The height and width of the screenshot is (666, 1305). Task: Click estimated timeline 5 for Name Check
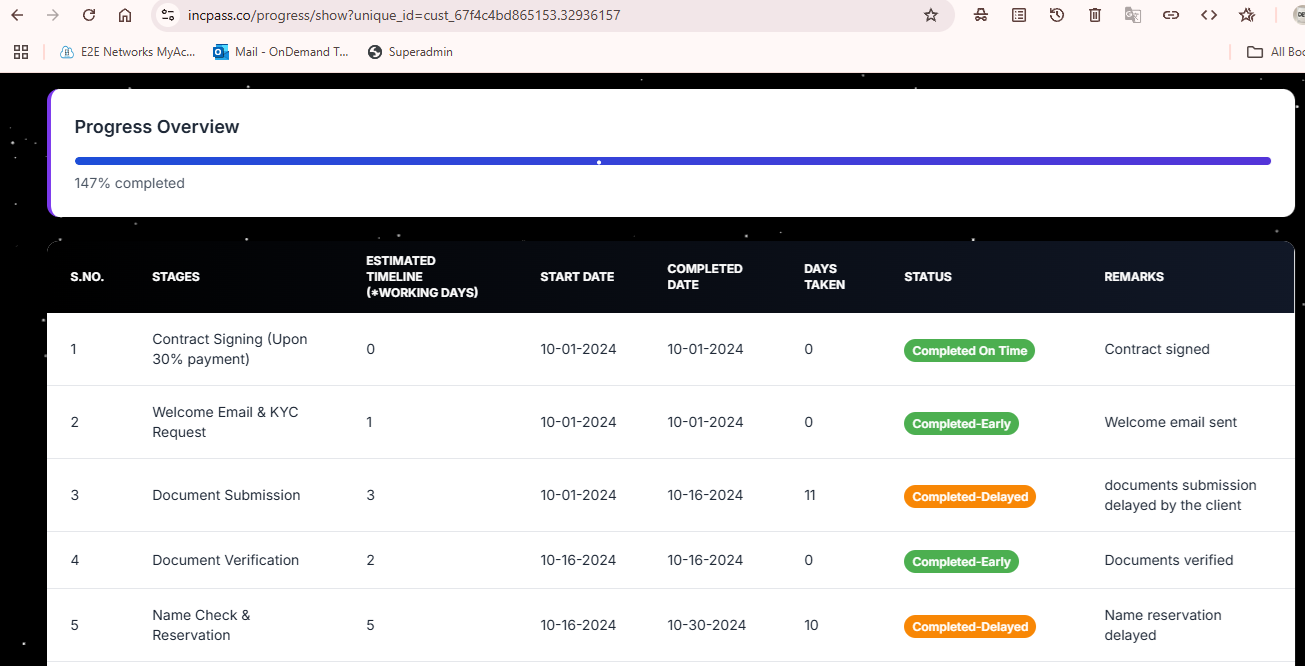coord(370,625)
